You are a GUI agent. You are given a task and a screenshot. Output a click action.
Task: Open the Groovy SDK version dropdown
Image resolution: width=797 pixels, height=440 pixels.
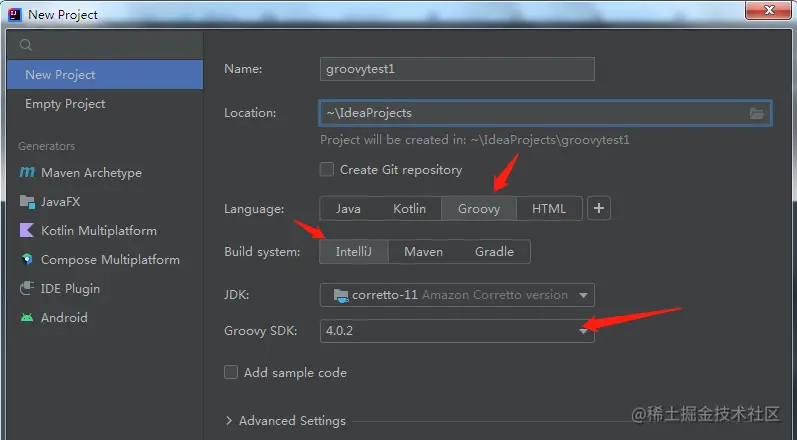[x=457, y=331]
